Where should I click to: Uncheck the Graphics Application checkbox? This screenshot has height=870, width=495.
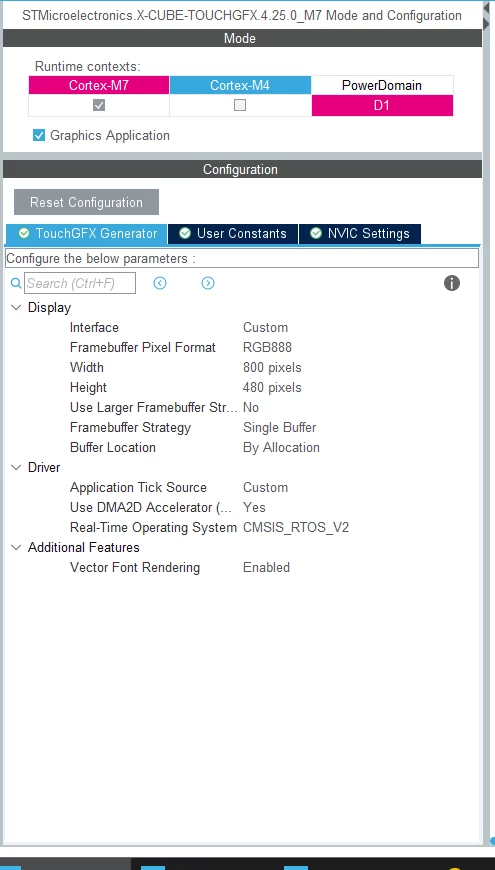point(39,135)
